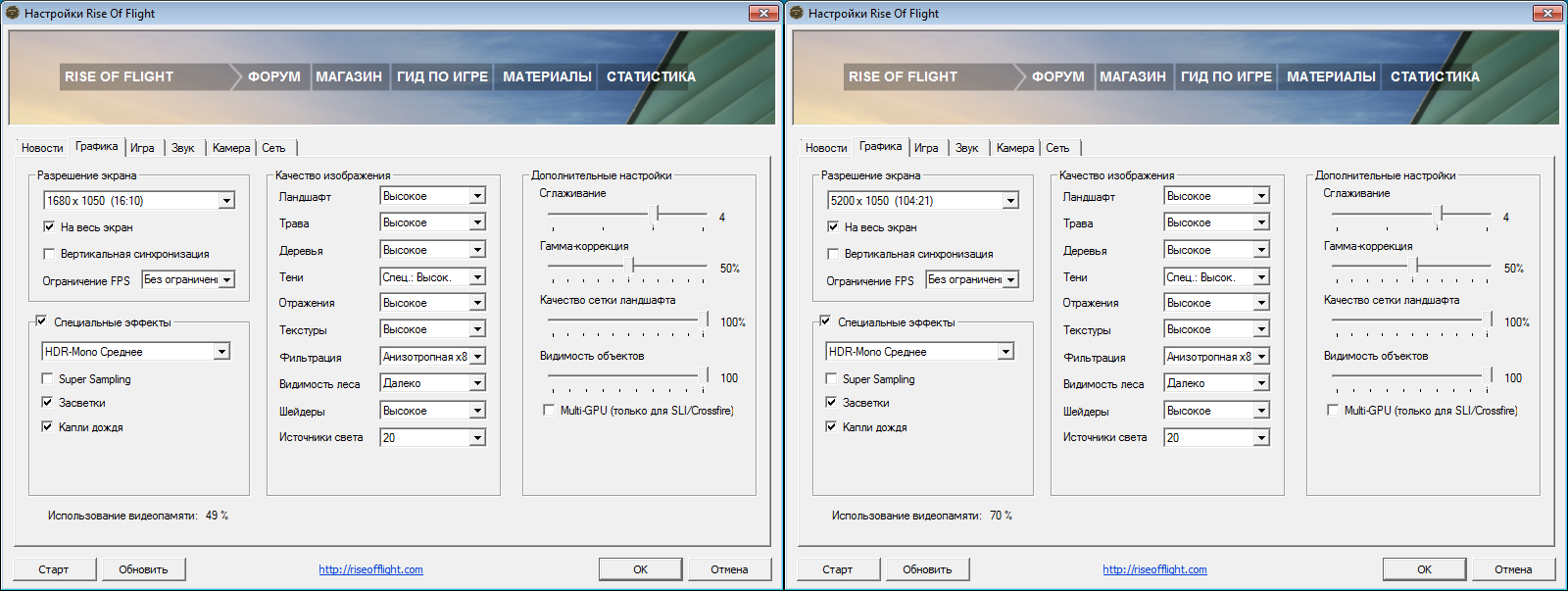Open 'ФОРУМ' banner link in left window
The height and width of the screenshot is (591, 1568).
(274, 76)
